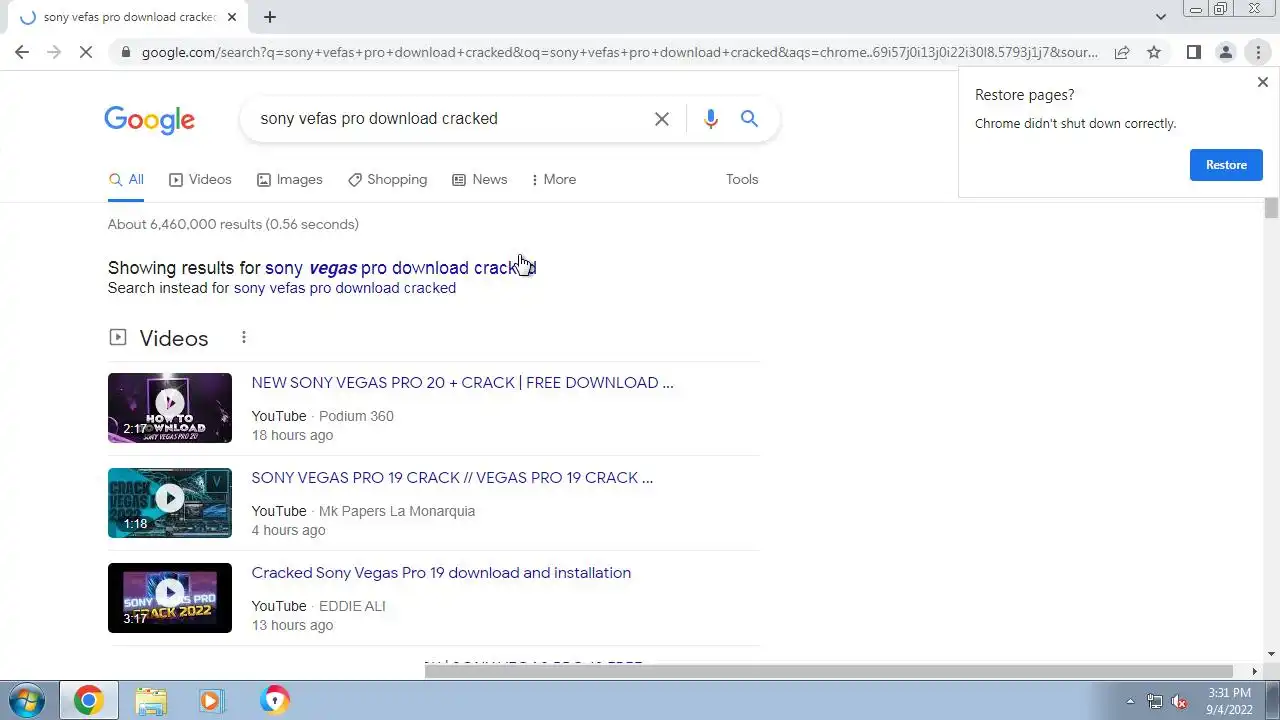Click in the Google search field
The width and height of the screenshot is (1280, 720).
coord(450,119)
